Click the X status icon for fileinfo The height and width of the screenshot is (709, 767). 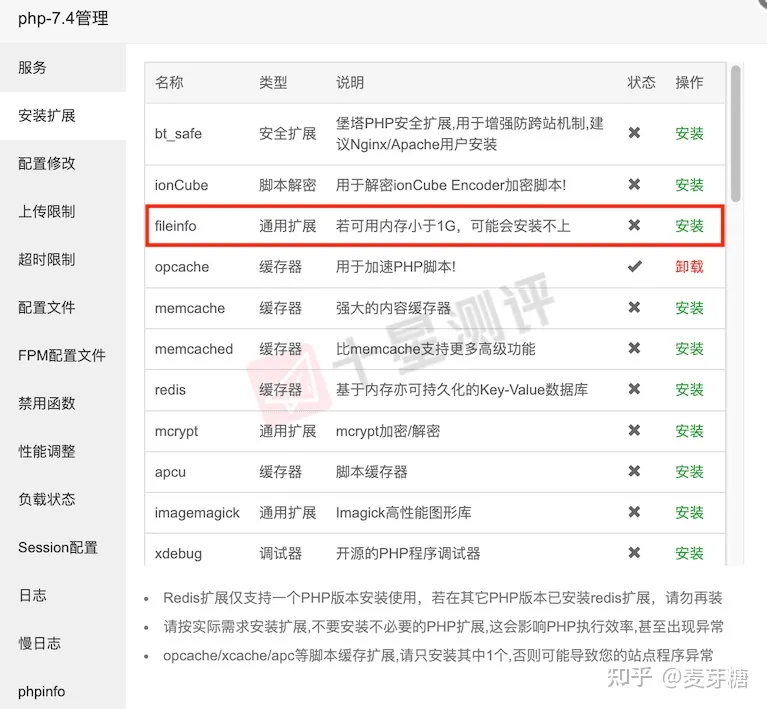(x=634, y=225)
